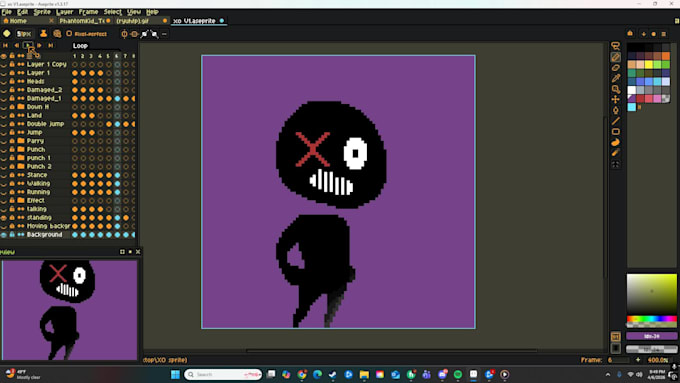Viewport: 680px width, 383px height.
Task: Select the Rectangle shape tool
Action: click(615, 131)
